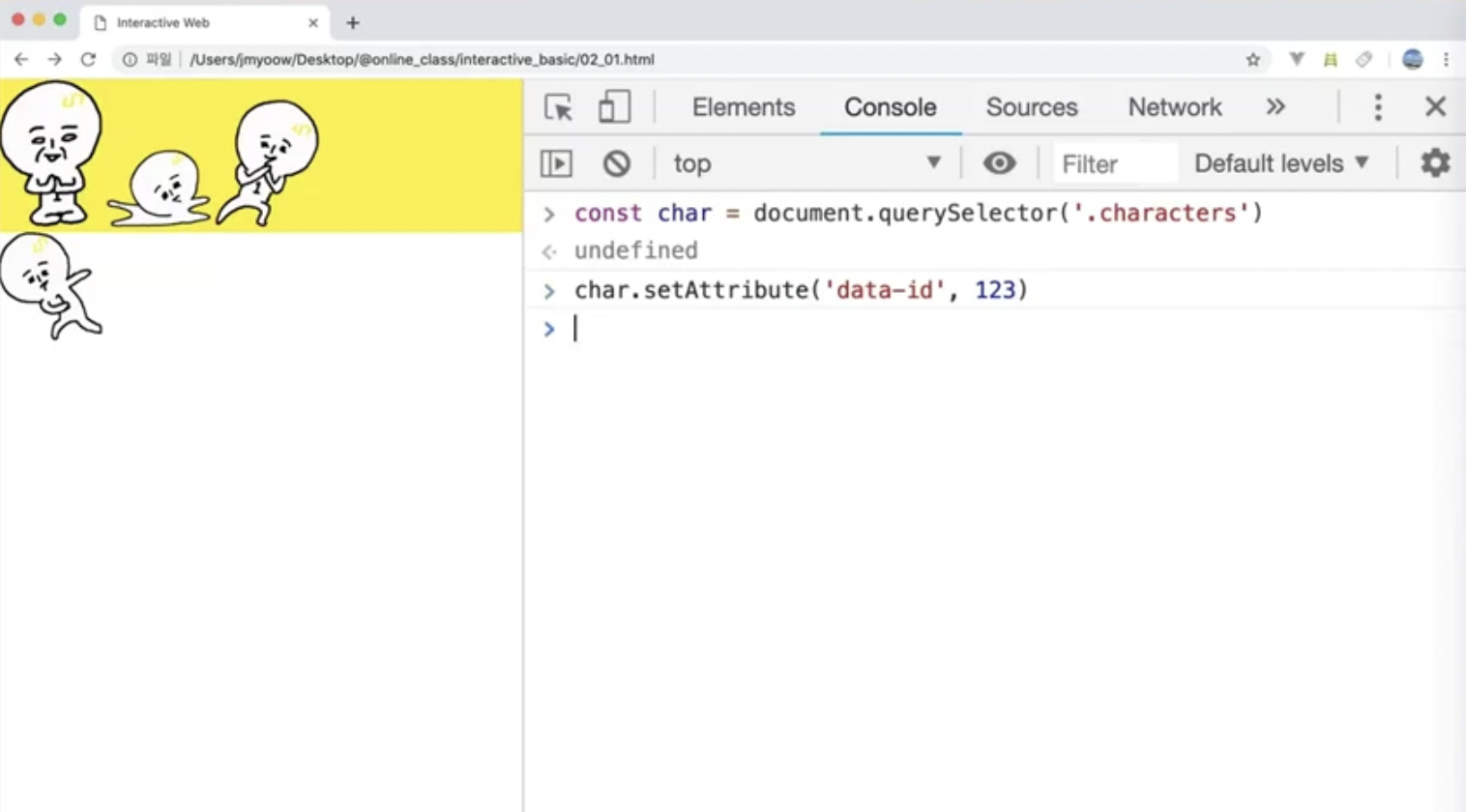
Task: Activate the inspect element picker tool
Action: point(559,107)
